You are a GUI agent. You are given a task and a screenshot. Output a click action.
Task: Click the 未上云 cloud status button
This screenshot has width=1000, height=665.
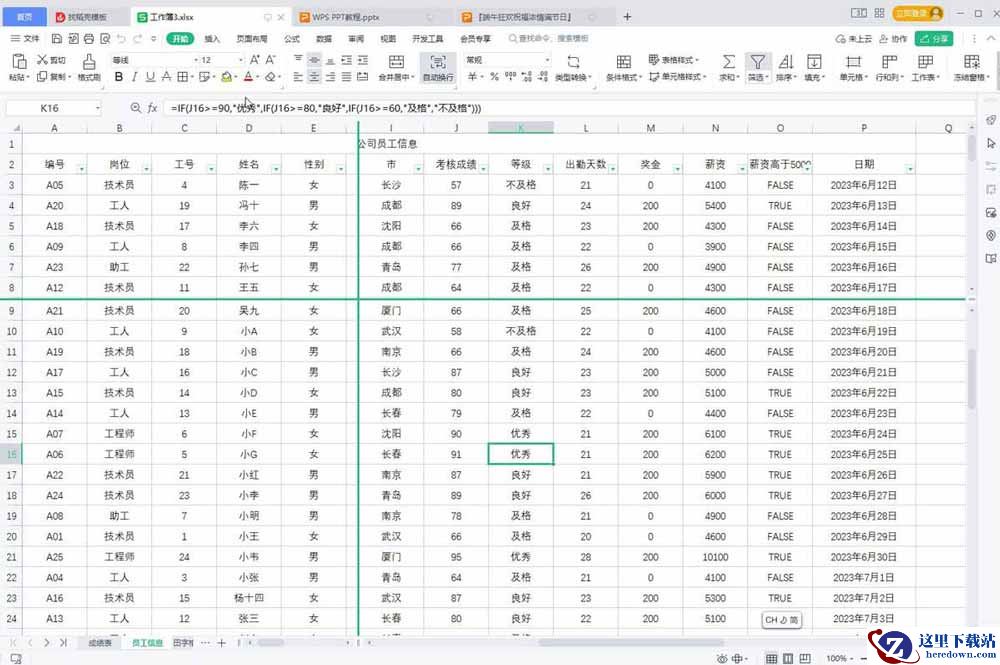point(853,39)
